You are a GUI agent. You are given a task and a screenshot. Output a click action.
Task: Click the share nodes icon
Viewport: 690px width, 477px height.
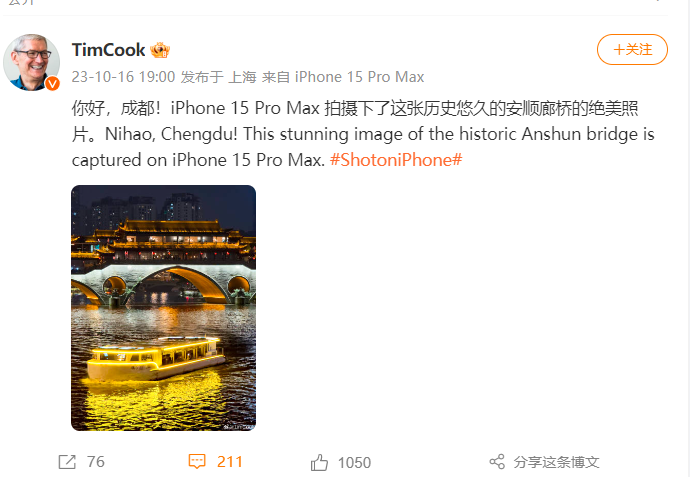[497, 462]
